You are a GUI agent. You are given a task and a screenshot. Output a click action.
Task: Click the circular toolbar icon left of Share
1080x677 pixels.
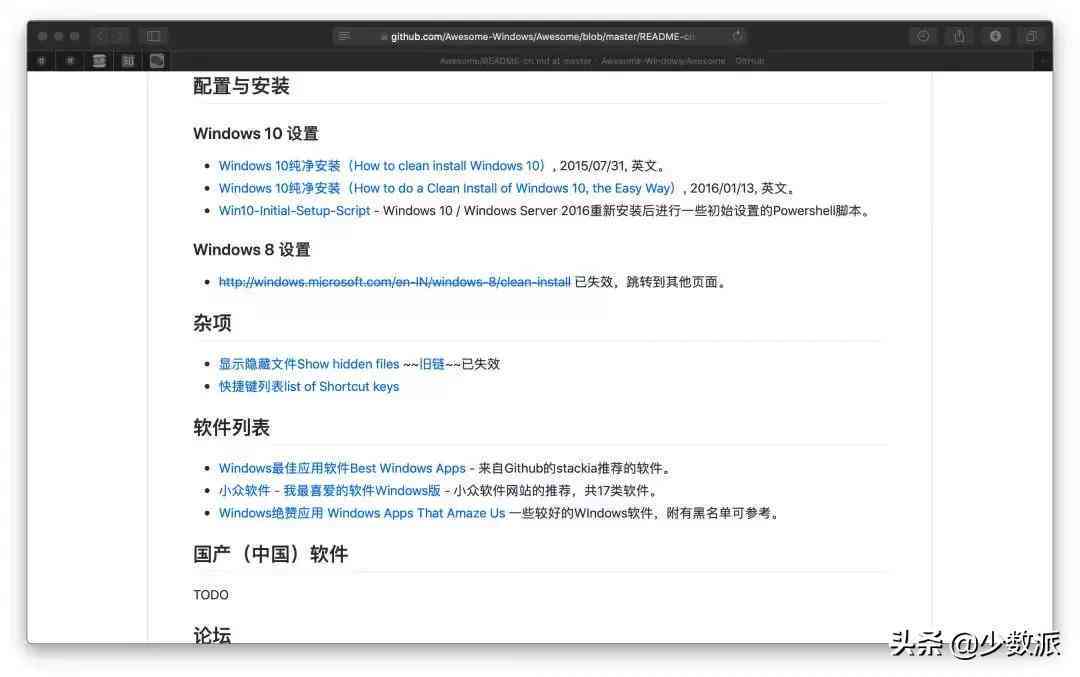[923, 36]
